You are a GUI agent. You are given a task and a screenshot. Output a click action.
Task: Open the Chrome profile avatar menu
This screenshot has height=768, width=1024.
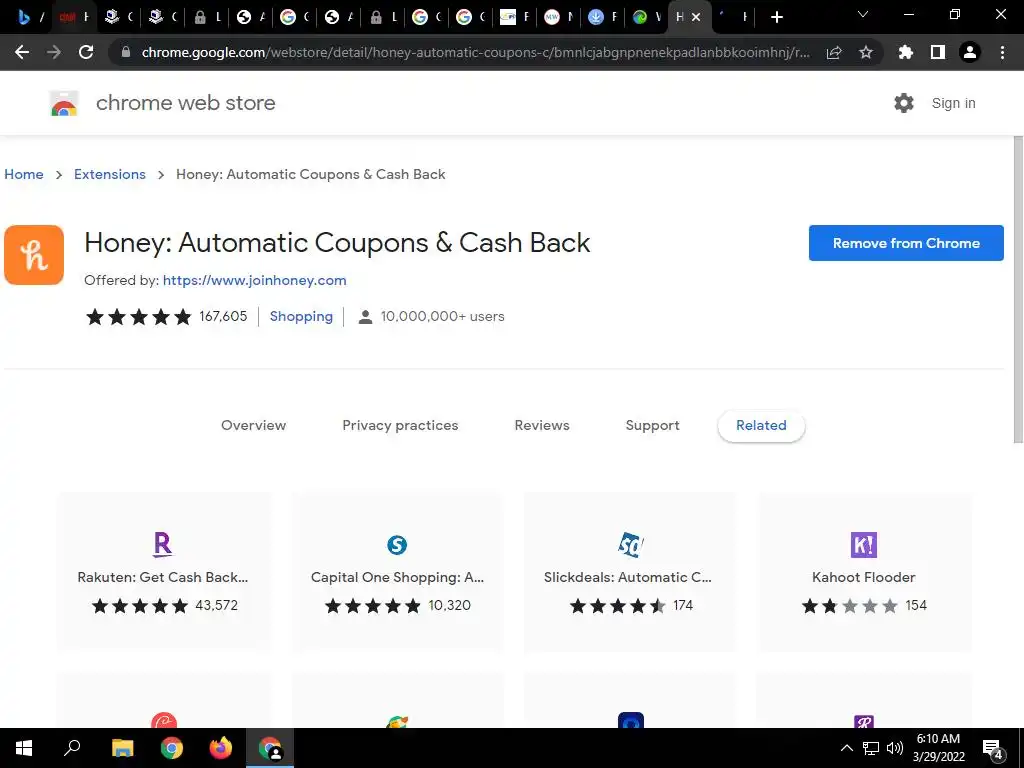(x=970, y=52)
